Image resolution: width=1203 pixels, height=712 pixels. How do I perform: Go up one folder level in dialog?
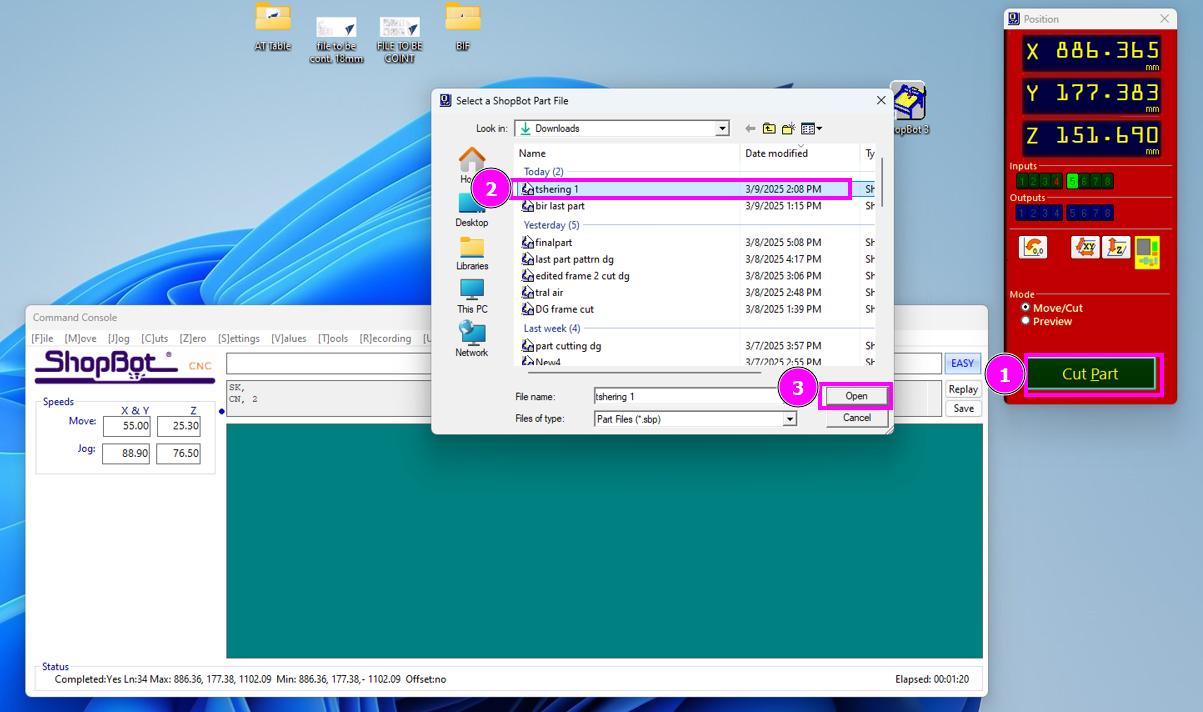click(x=769, y=128)
